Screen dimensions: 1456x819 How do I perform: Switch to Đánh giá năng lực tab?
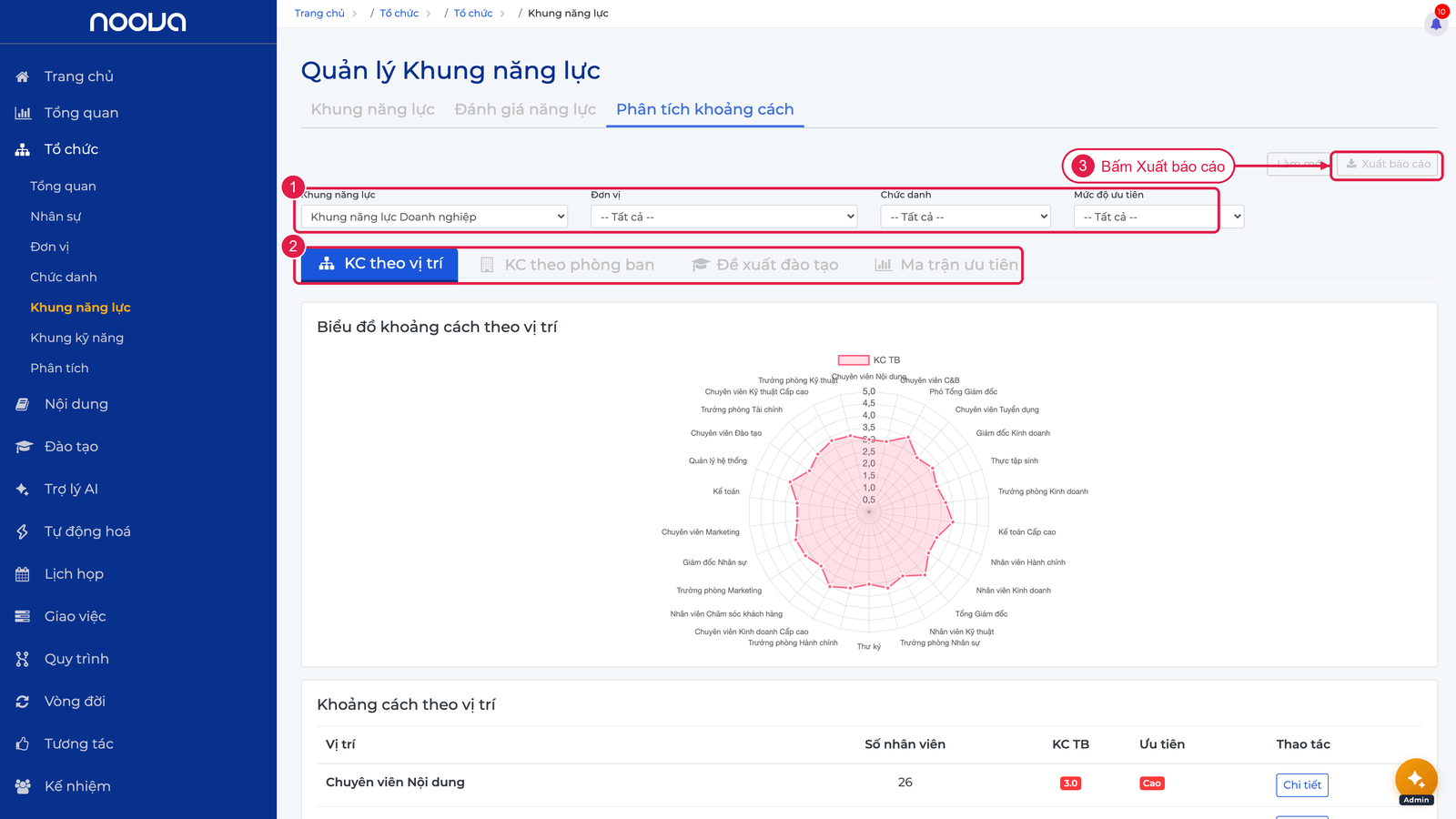click(x=525, y=109)
